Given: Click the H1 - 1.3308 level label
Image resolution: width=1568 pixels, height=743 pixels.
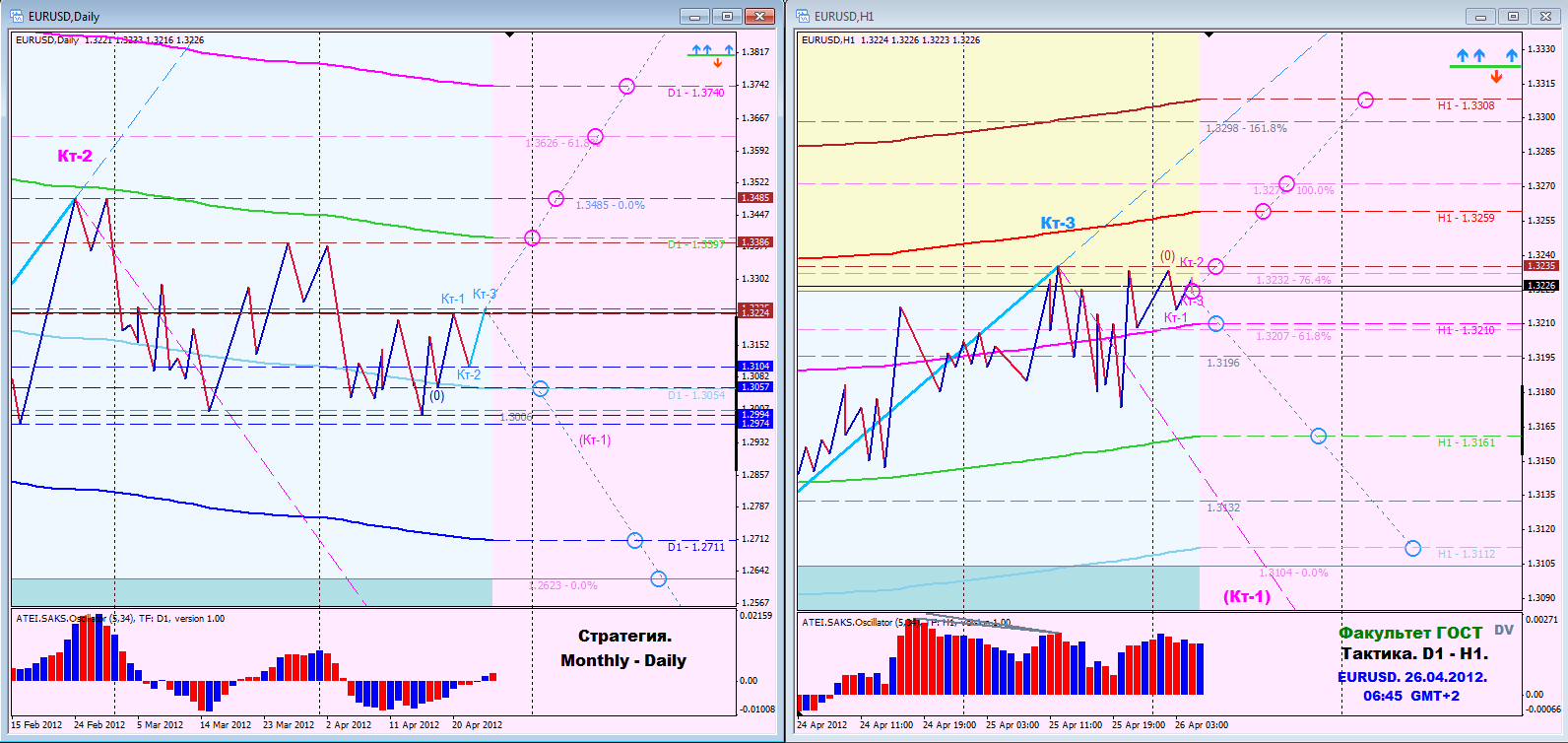Looking at the screenshot, I should click(1466, 105).
